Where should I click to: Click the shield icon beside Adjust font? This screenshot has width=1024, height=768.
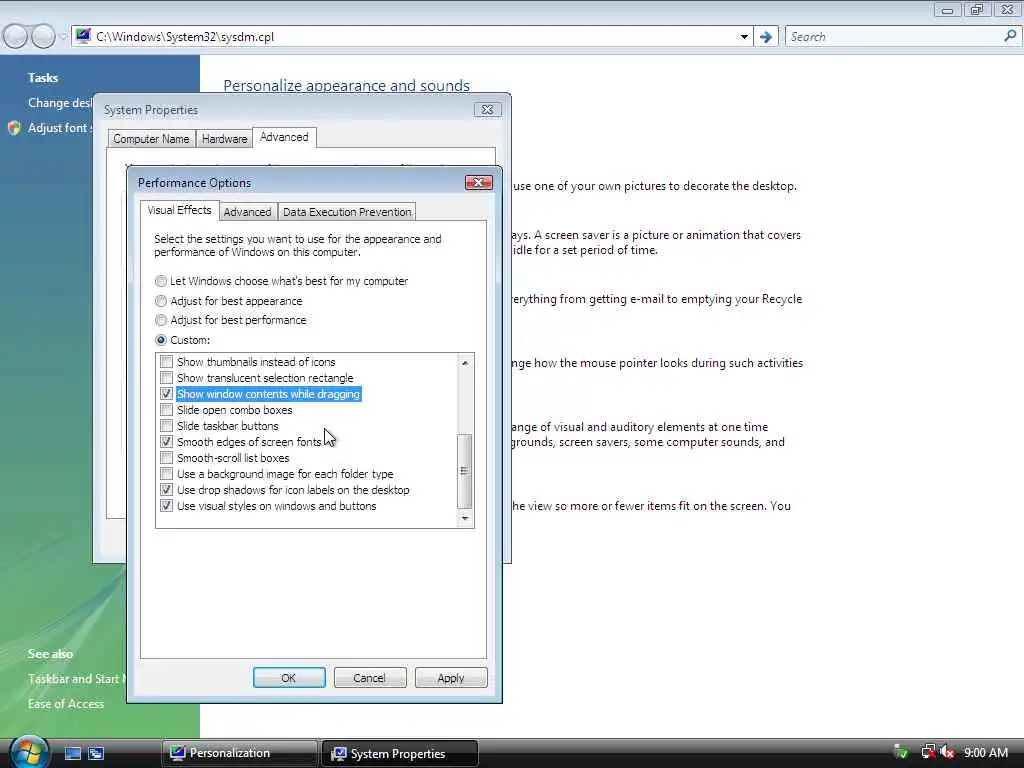(x=14, y=128)
